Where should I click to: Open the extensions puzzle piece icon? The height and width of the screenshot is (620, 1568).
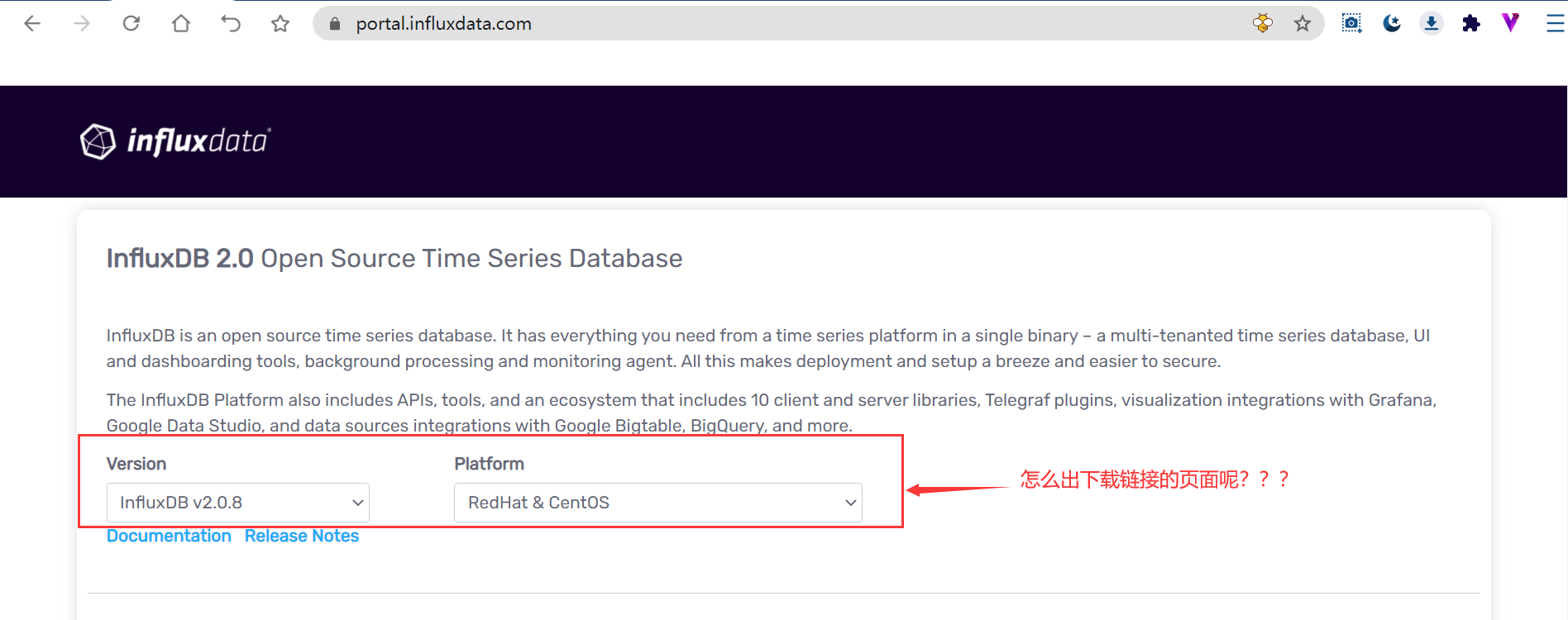tap(1471, 23)
